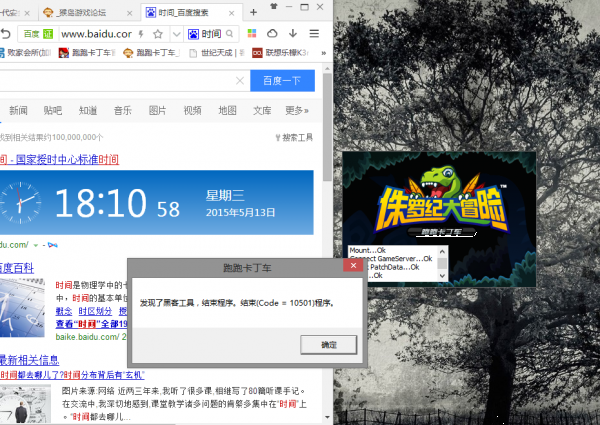Click the news article thumbnail with man
Screen dimensions: 600x425
pyautogui.click(x=25, y=404)
